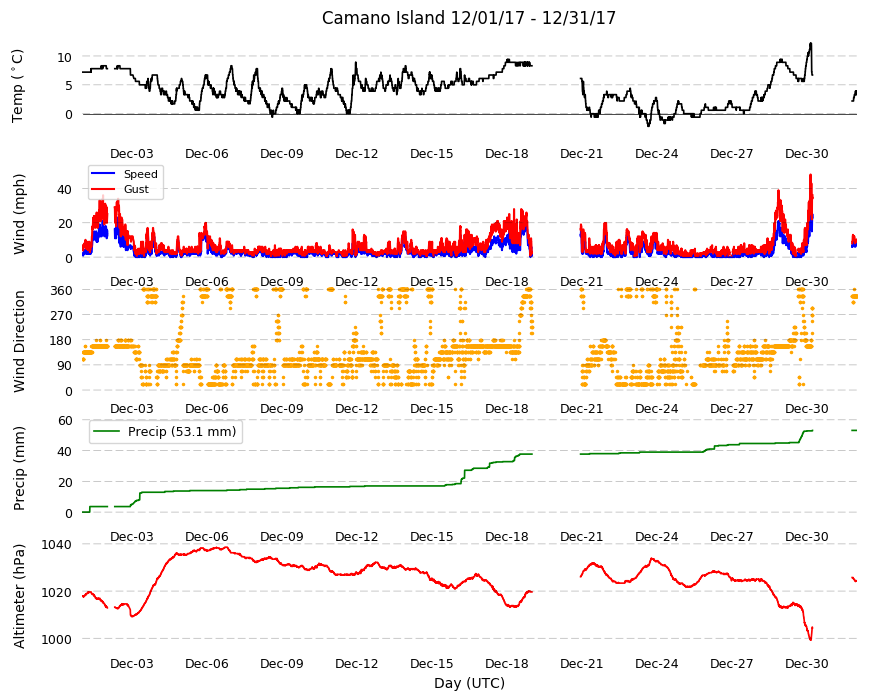Click the Temp (°C) axis label
The image size is (870, 700).
[18, 86]
